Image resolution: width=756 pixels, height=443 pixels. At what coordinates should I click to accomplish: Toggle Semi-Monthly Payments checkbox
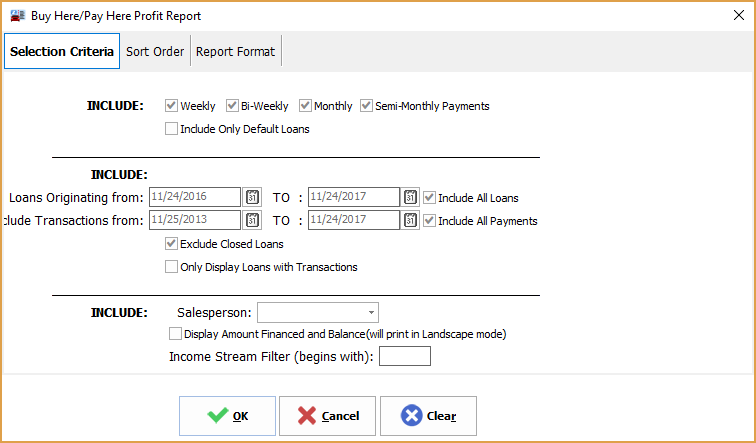click(x=366, y=106)
